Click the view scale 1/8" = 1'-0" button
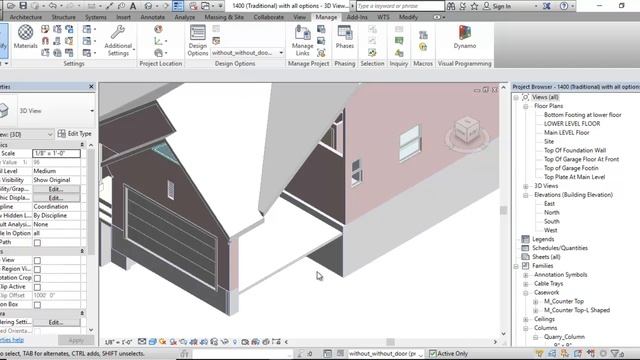Viewport: 640px width, 360px height. tap(118, 342)
